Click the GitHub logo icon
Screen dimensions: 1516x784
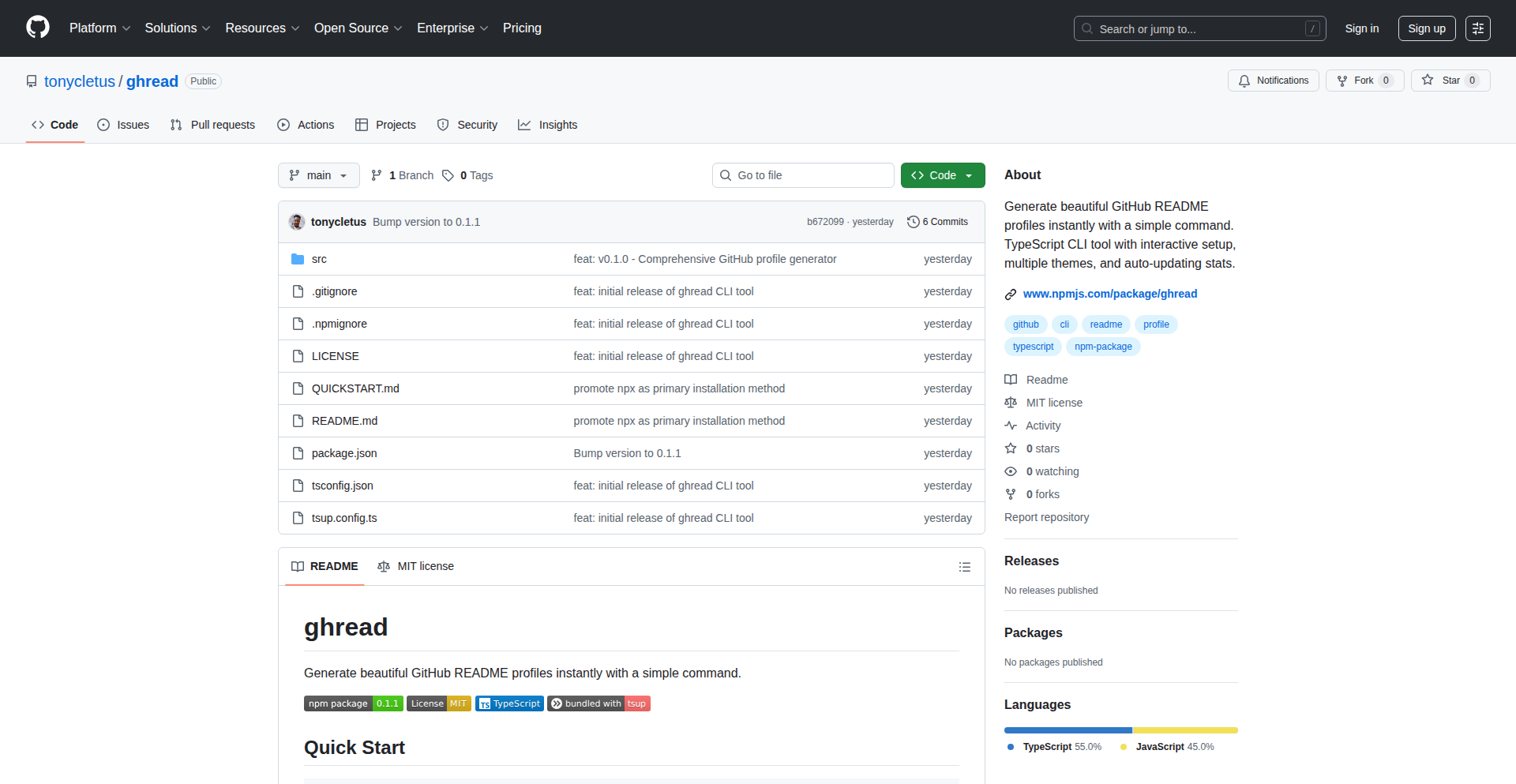coord(38,28)
